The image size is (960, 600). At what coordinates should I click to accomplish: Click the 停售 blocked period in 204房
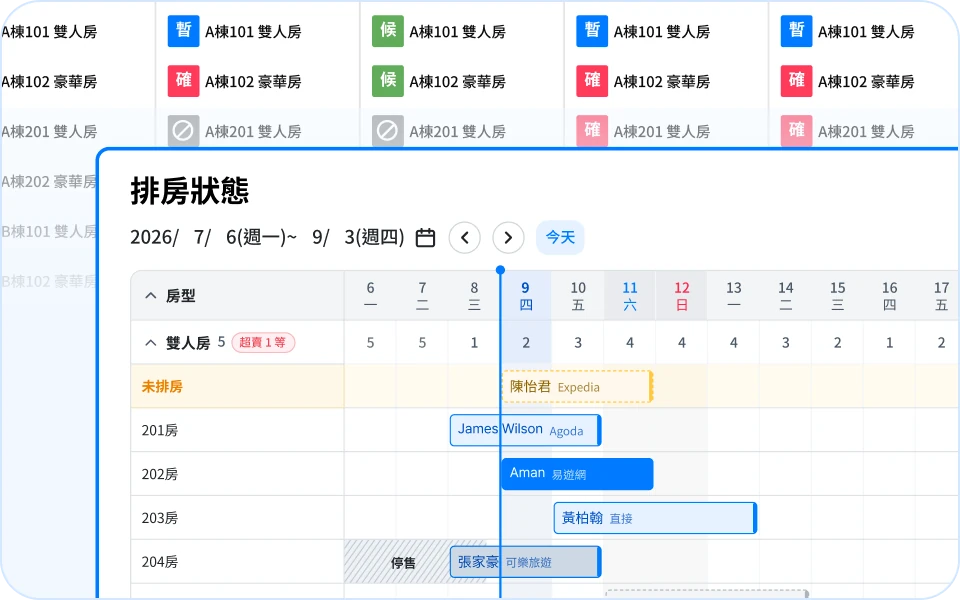(403, 562)
